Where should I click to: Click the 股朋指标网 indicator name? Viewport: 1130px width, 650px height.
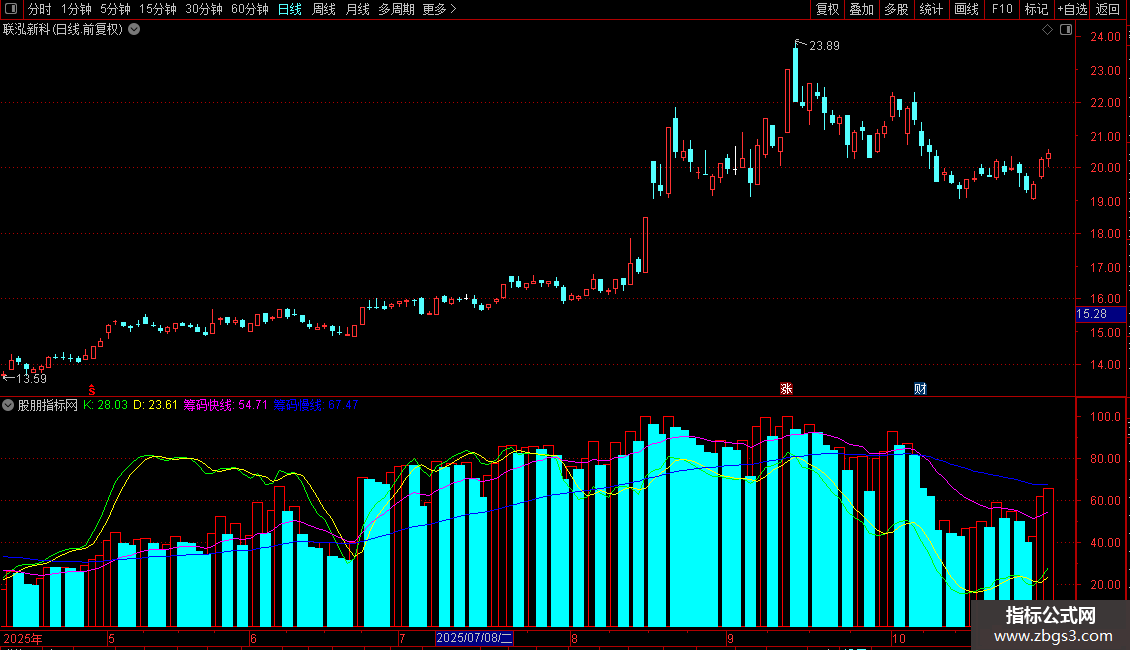click(48, 405)
